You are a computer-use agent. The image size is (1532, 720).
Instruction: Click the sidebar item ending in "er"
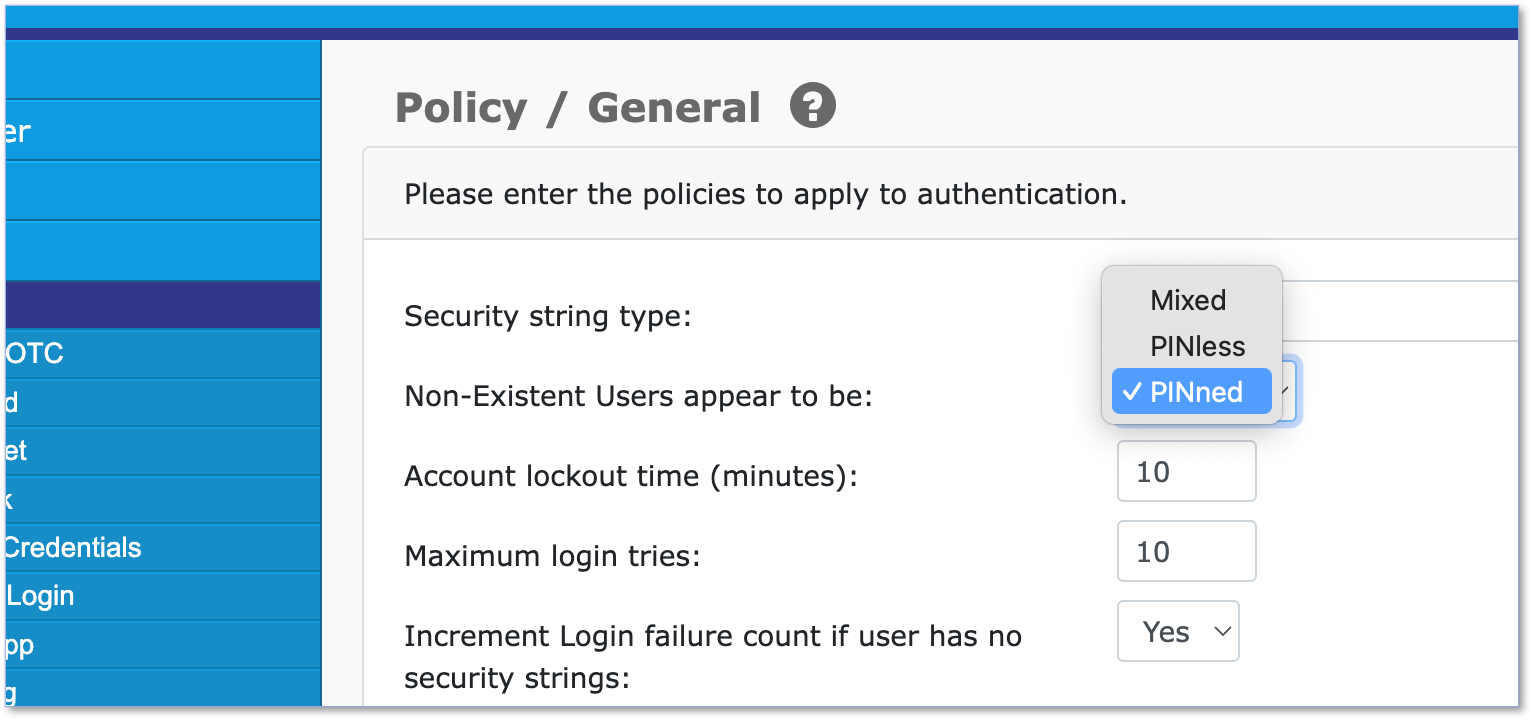pyautogui.click(x=162, y=131)
